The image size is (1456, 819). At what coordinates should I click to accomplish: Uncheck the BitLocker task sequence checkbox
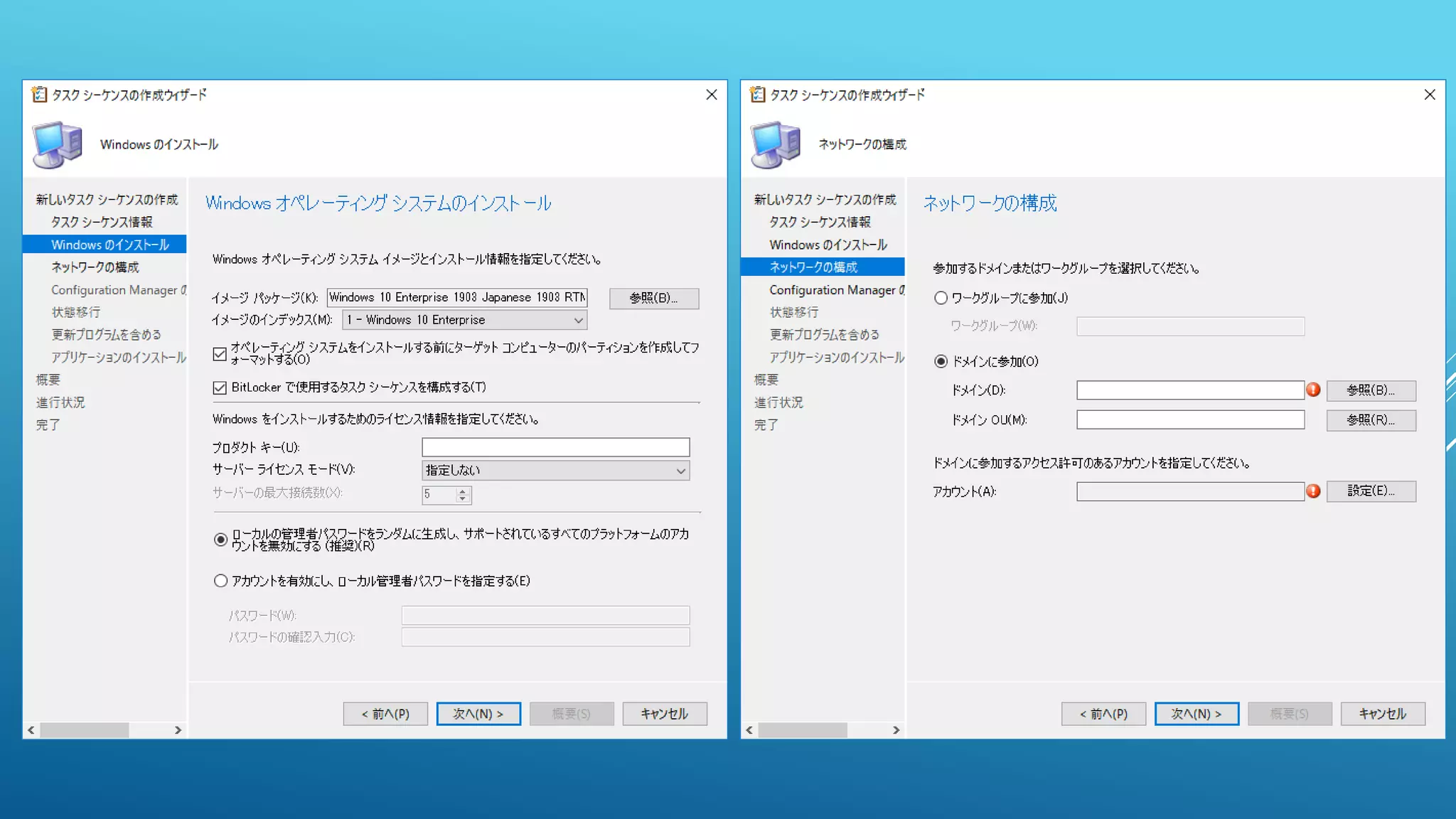[220, 387]
